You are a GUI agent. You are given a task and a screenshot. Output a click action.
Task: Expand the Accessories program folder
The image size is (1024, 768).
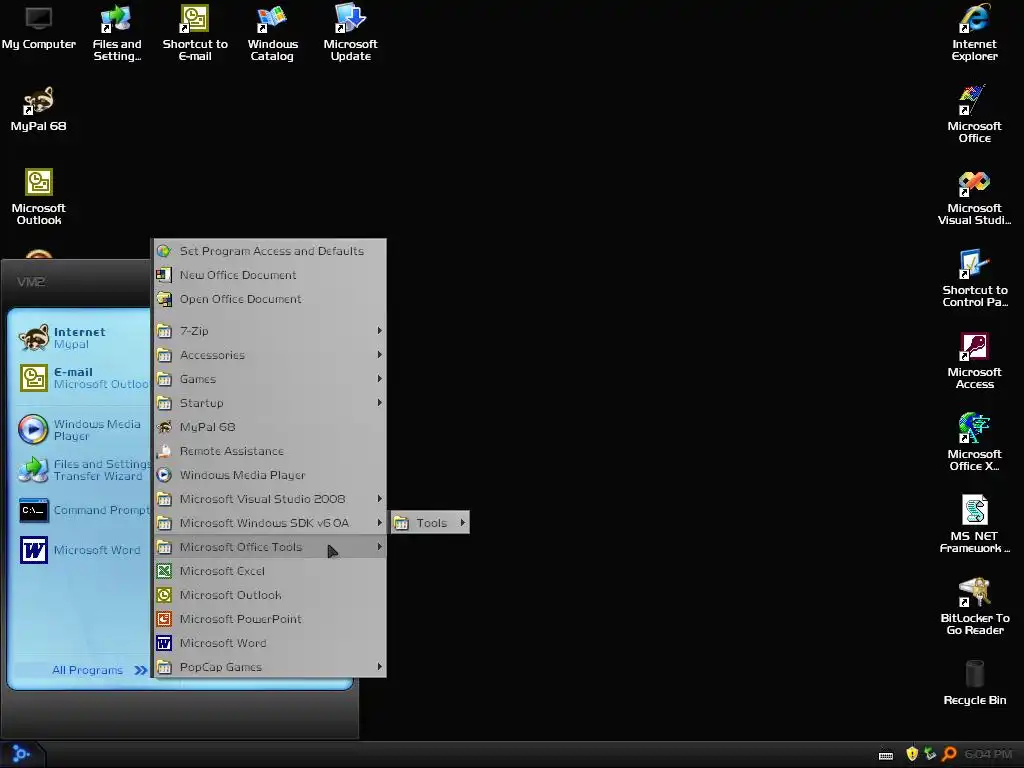coord(270,355)
